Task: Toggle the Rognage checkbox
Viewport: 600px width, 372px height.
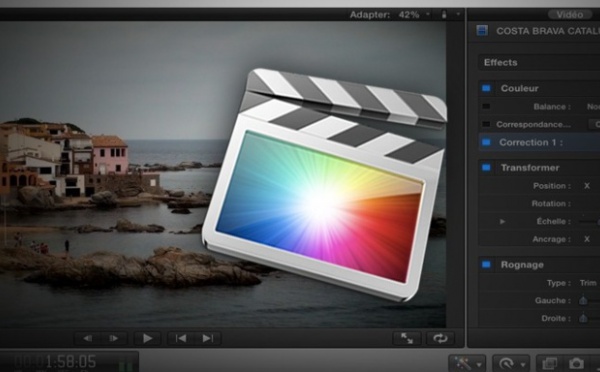Action: point(486,264)
